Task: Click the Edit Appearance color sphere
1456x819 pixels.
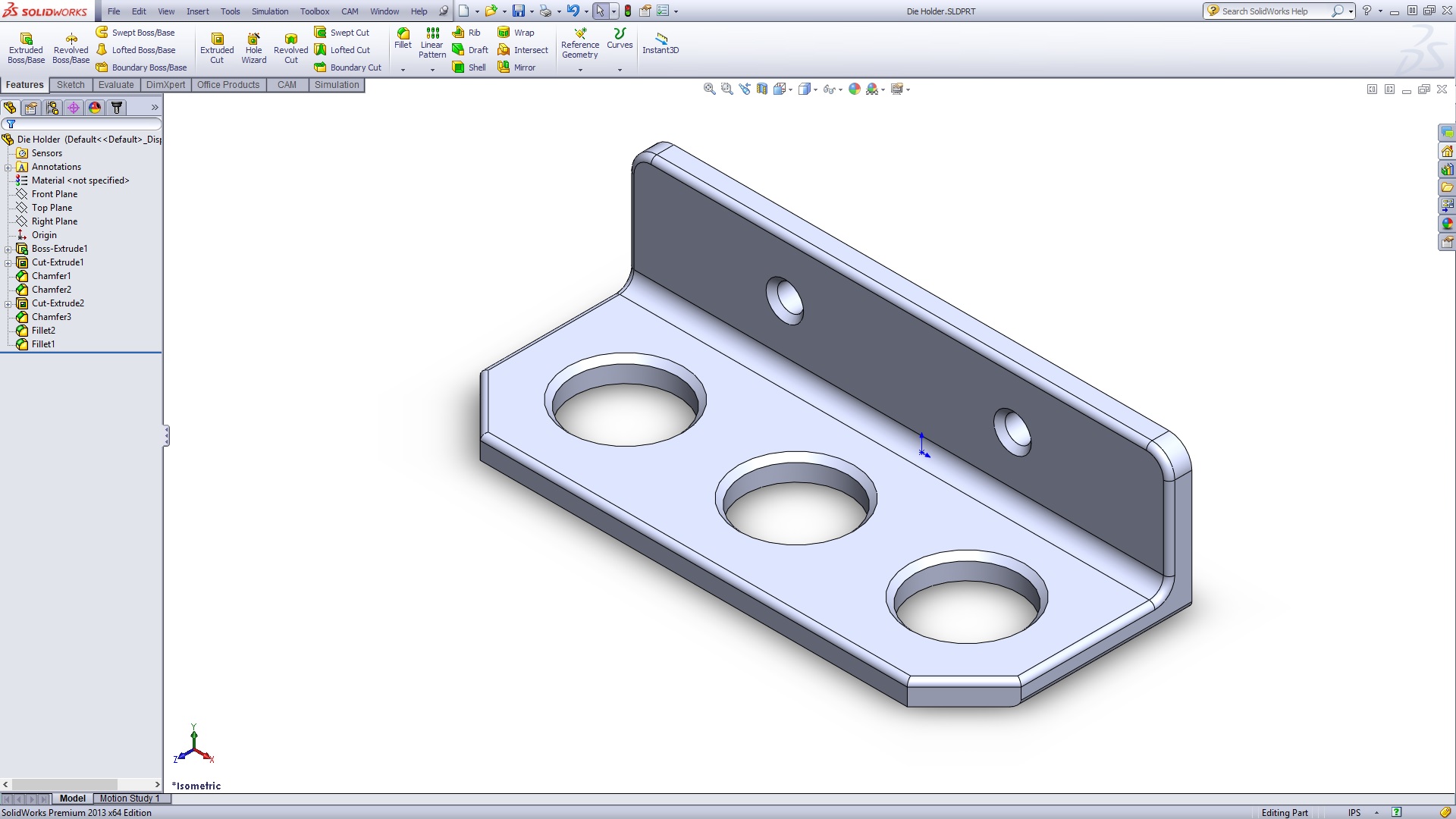Action: tap(855, 89)
